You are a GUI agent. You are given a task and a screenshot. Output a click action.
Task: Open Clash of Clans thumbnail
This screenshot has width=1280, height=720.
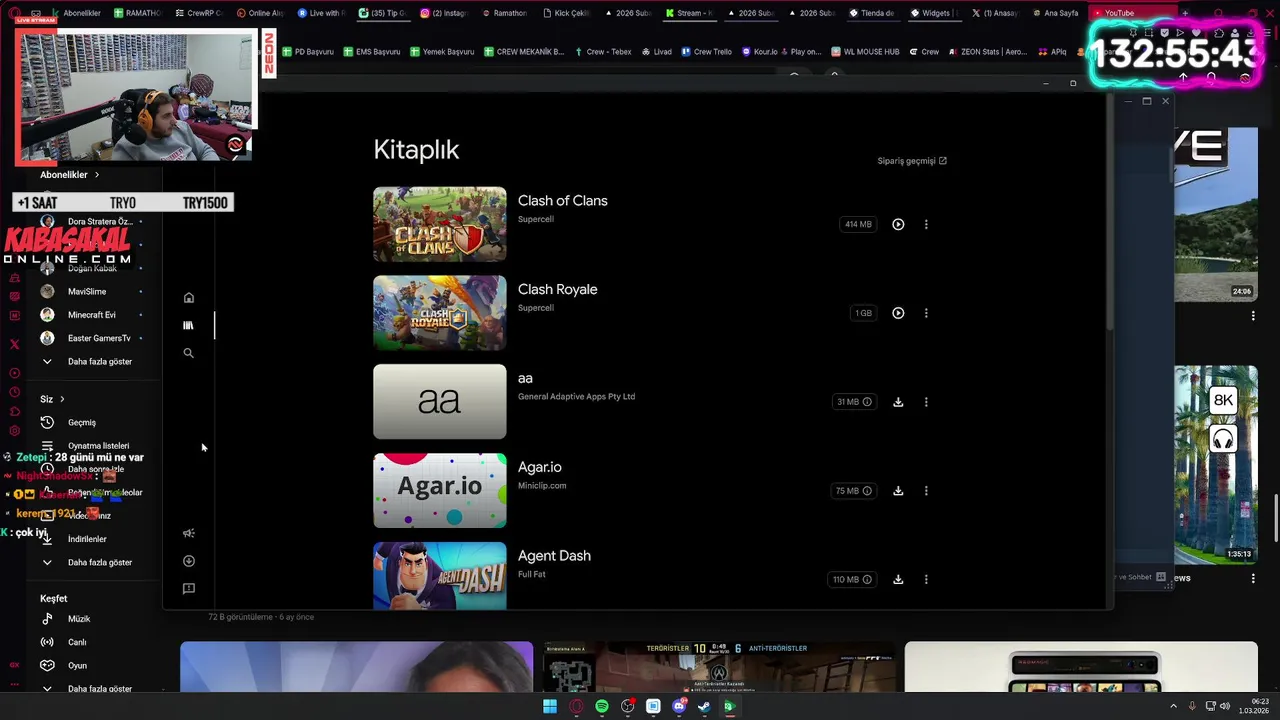440,224
